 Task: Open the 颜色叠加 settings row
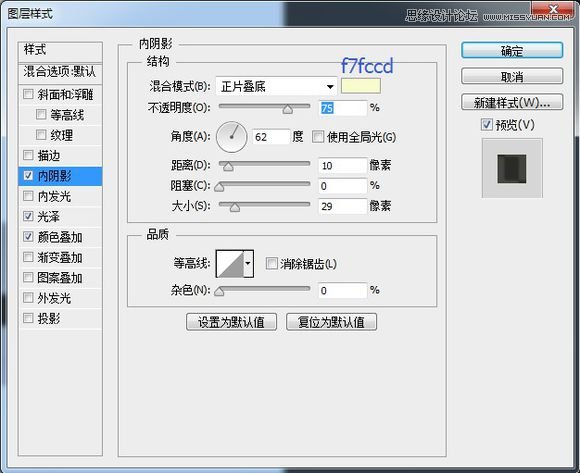[60, 237]
